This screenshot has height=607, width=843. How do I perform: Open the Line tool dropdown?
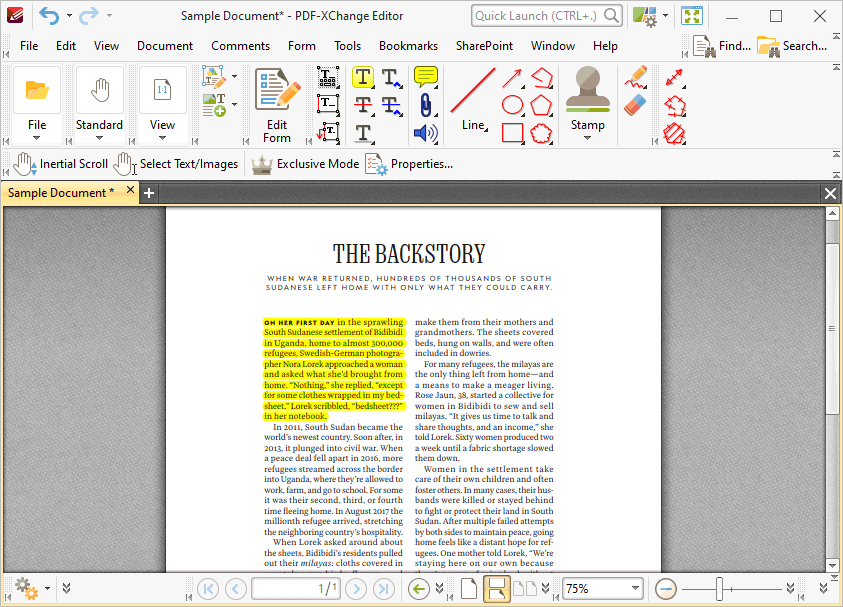coord(484,128)
